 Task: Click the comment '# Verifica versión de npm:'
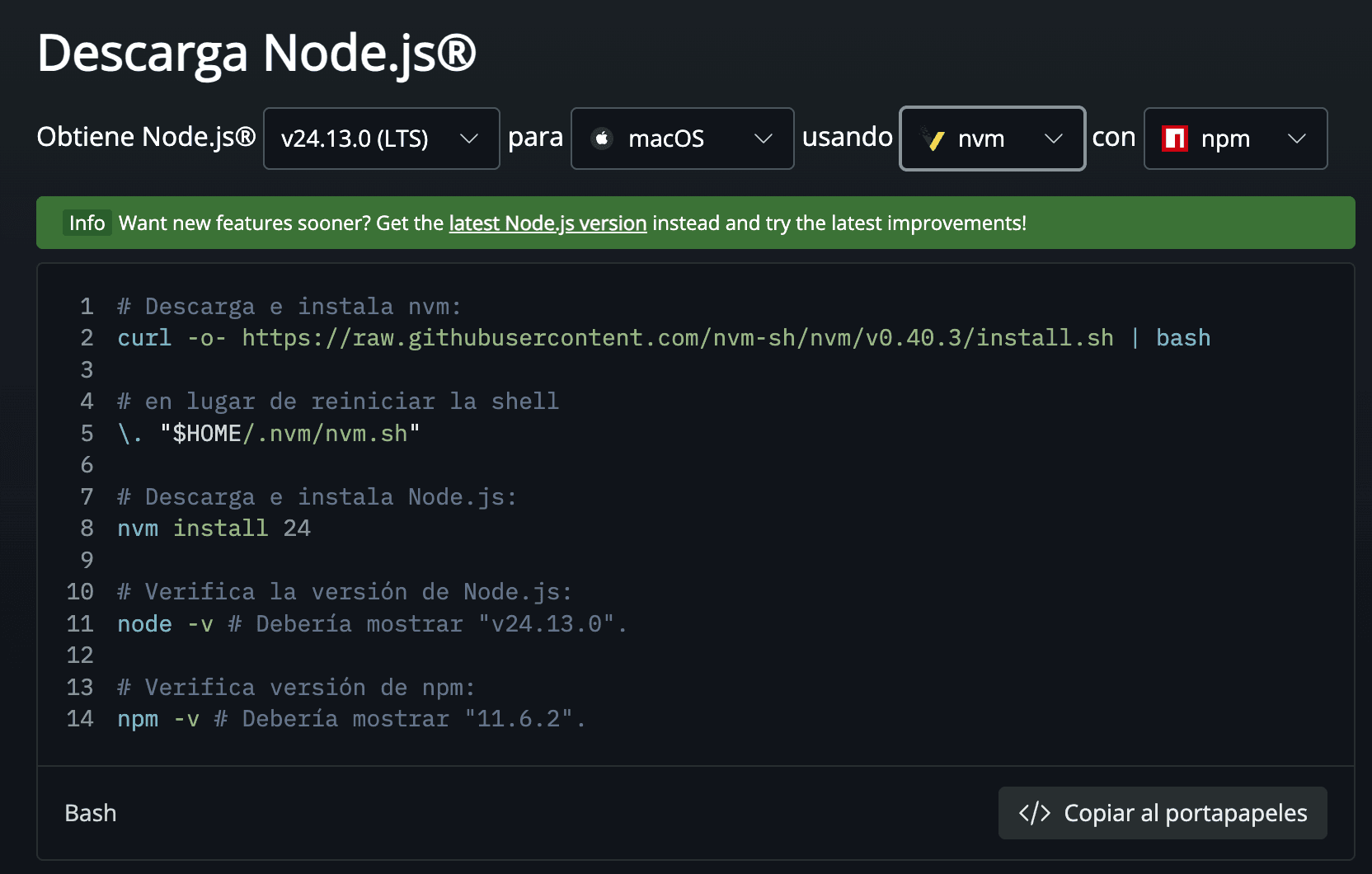(296, 688)
